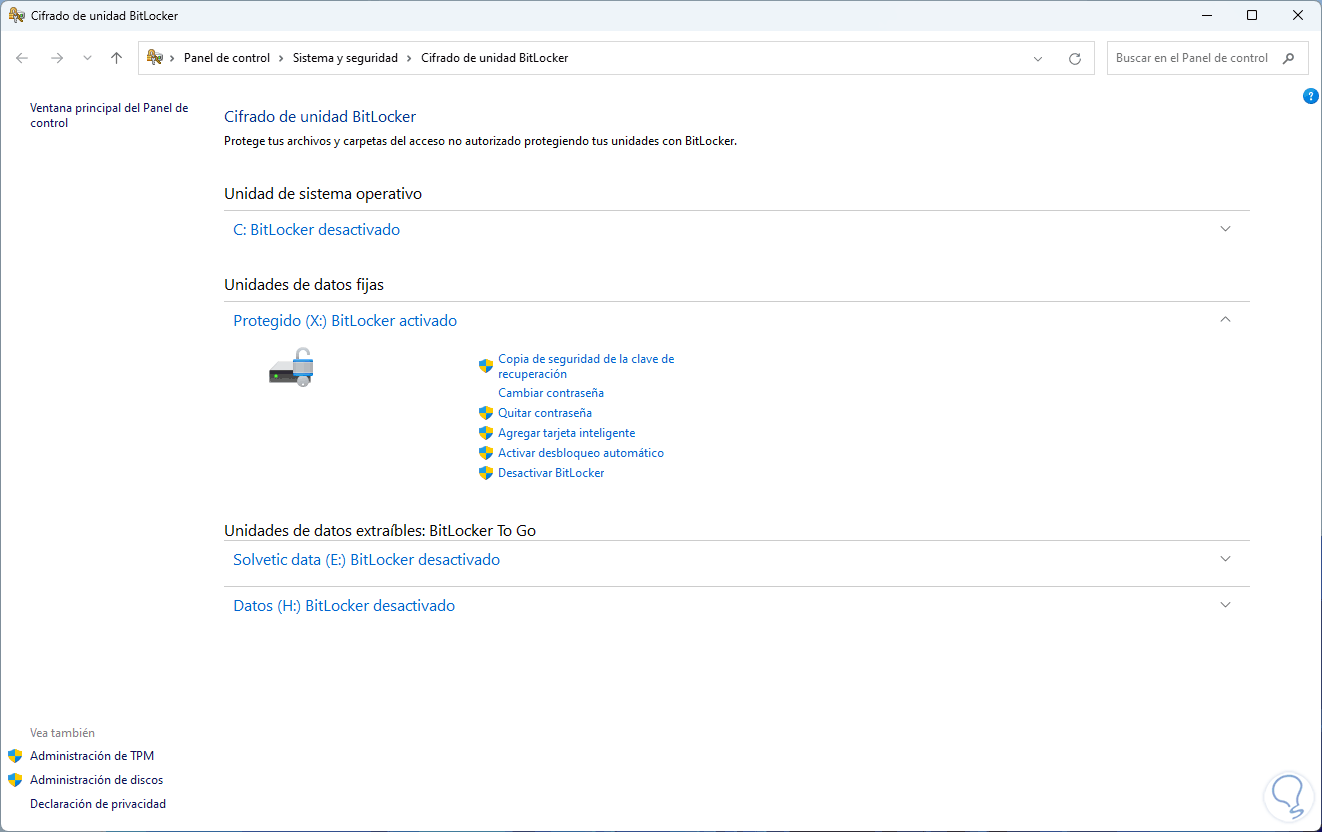The width and height of the screenshot is (1322, 832).
Task: Close the BitLocker window
Action: tap(1298, 16)
